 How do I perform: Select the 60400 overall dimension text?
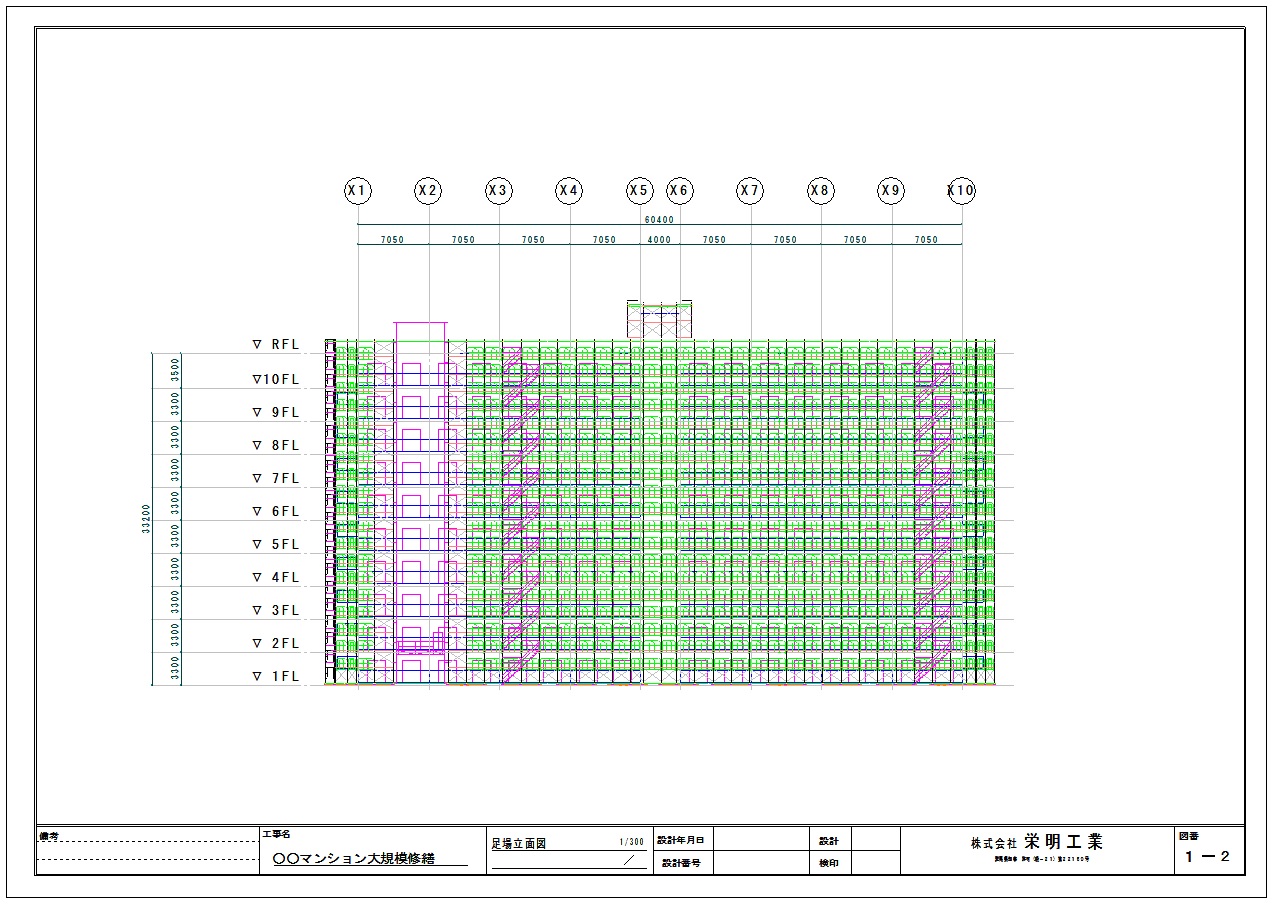[x=659, y=219]
